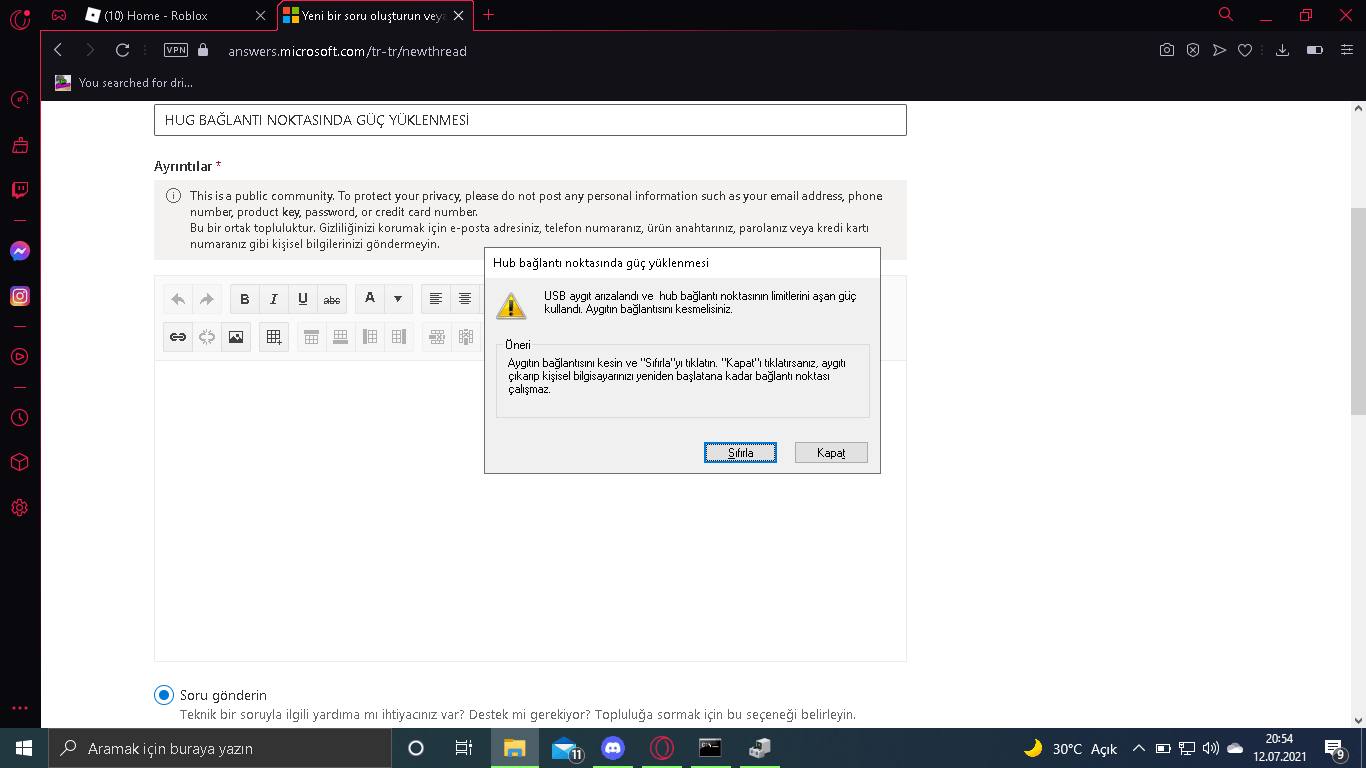Click the undo arrow in the editor

point(178,299)
